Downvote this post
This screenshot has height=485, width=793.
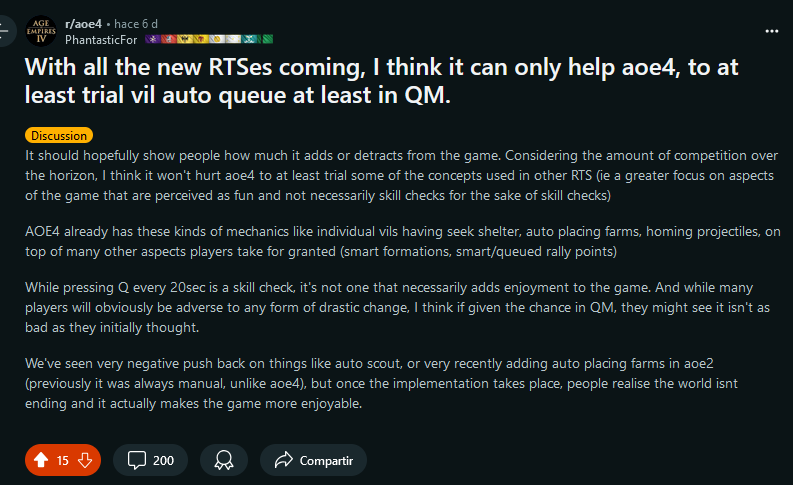(85, 460)
